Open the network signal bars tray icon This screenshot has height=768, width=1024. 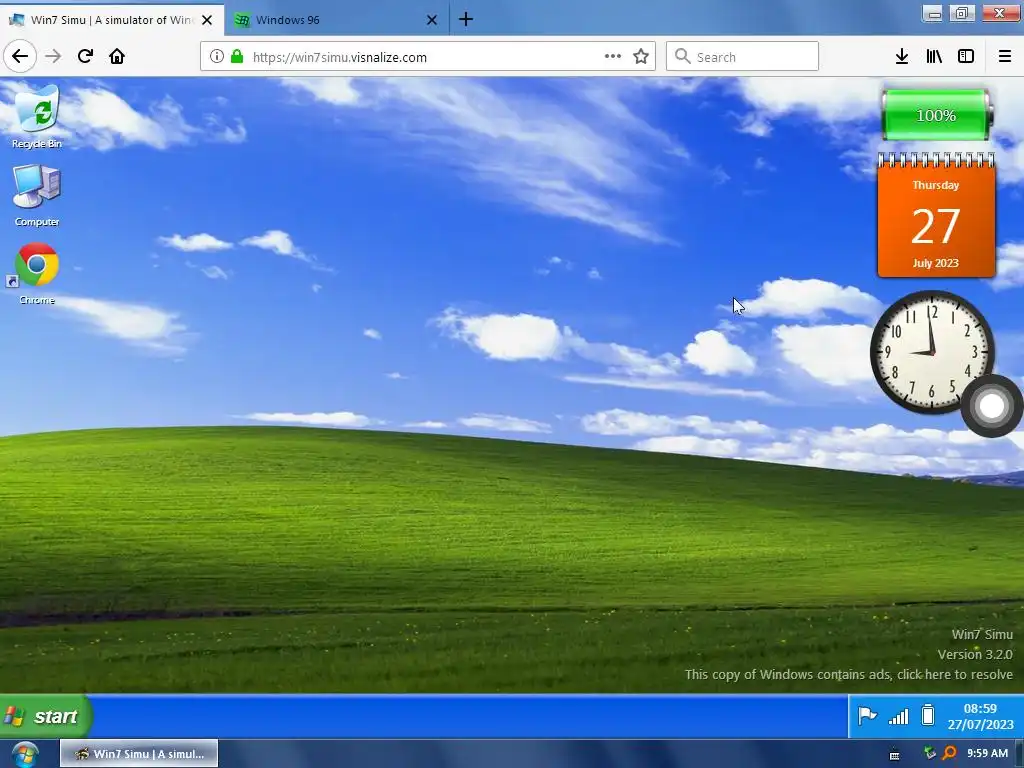click(899, 716)
